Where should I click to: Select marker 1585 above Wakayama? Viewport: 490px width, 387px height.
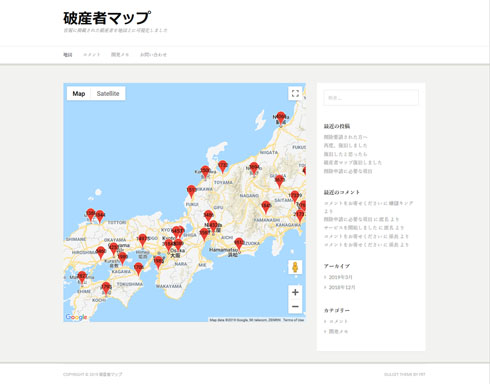(159, 263)
